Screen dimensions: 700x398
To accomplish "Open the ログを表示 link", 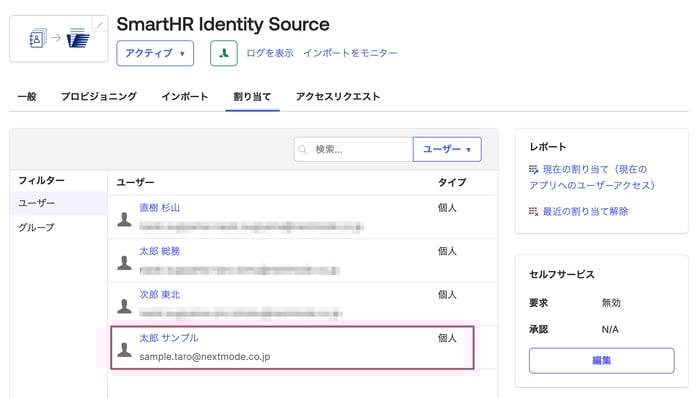I will [x=270, y=53].
